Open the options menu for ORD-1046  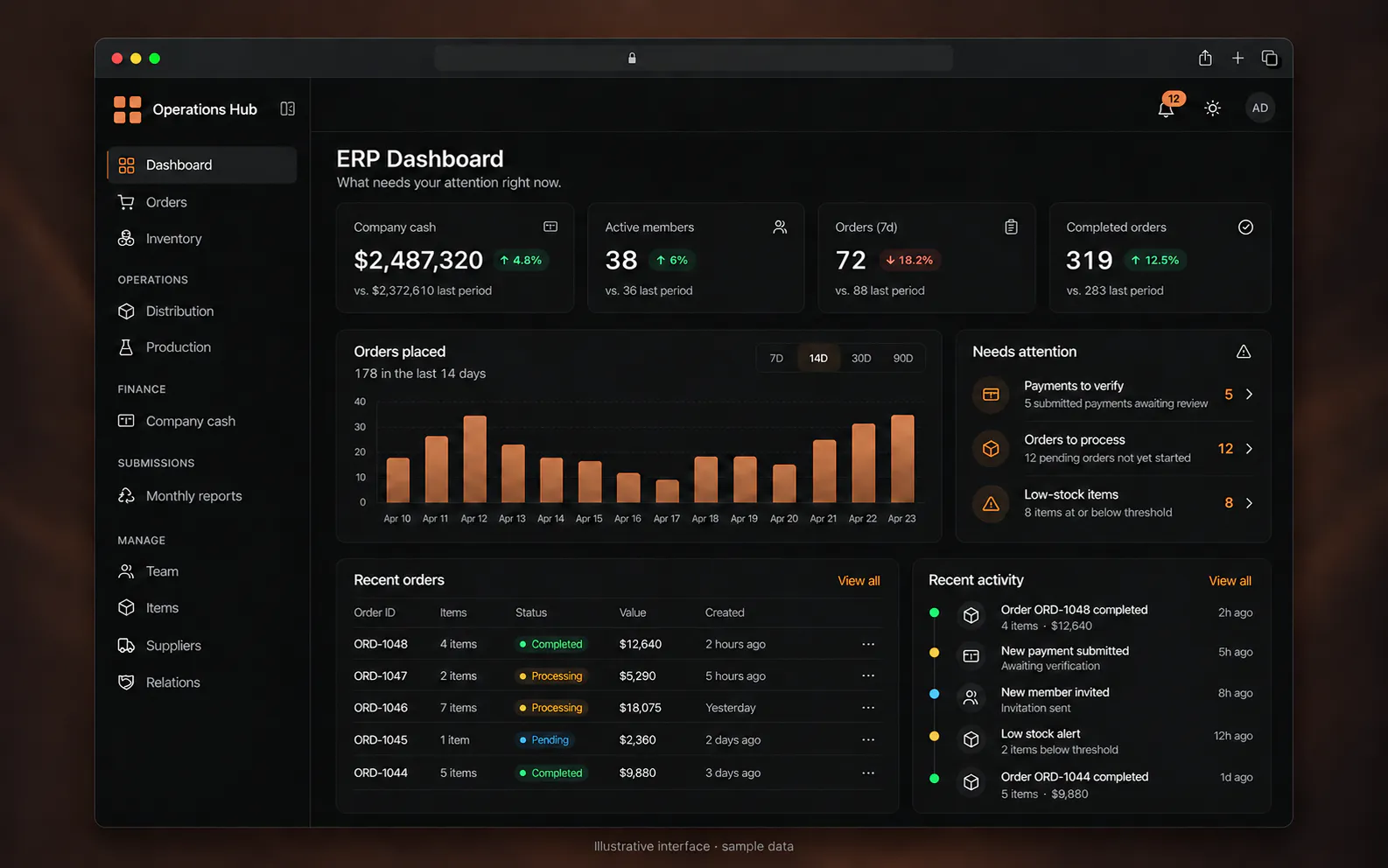[868, 708]
